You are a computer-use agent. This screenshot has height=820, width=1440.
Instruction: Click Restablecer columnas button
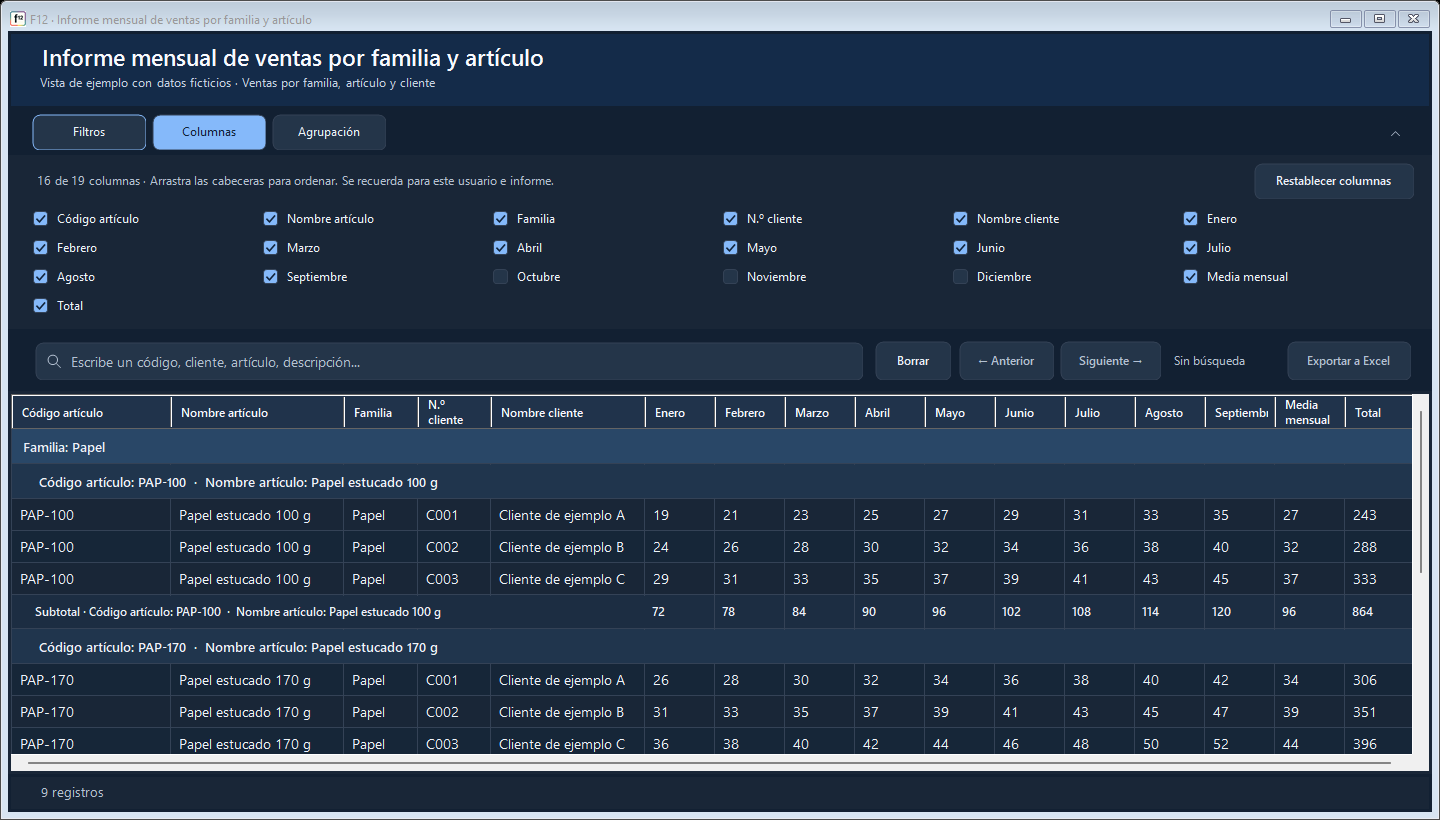[x=1334, y=181]
